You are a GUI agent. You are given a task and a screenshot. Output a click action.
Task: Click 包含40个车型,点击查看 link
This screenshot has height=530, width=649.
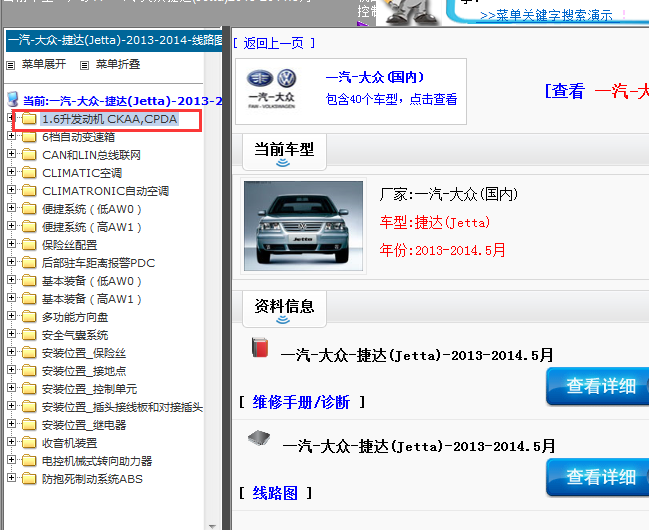coord(392,99)
